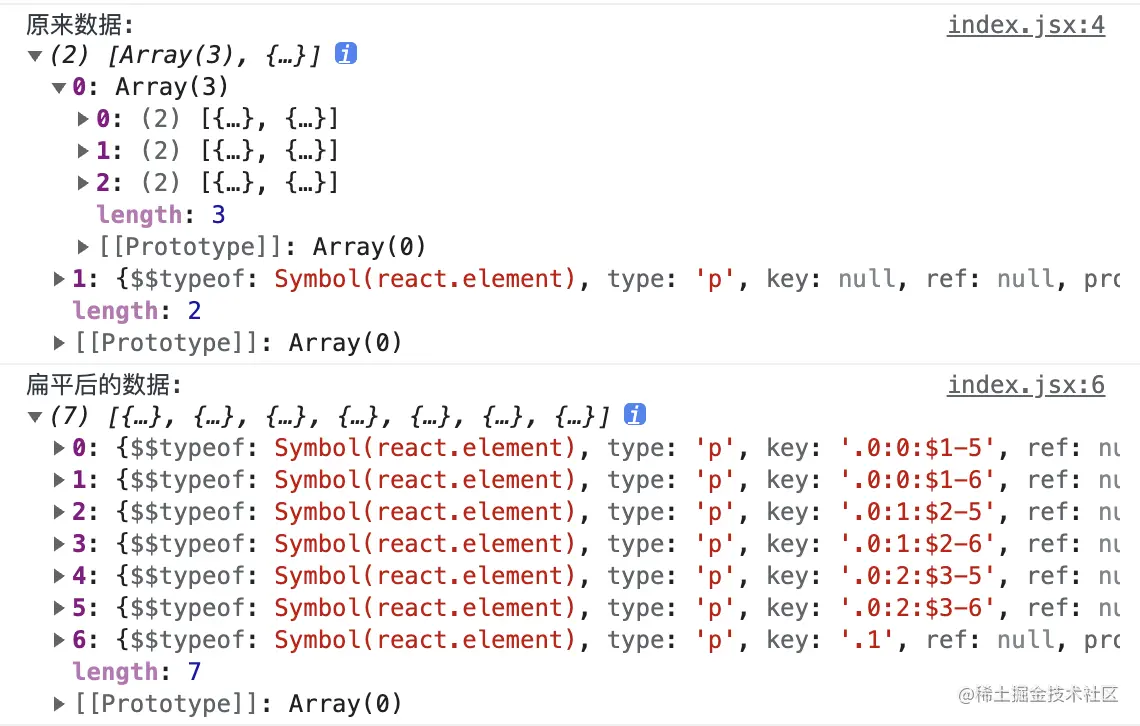The width and height of the screenshot is (1140, 726).
Task: Expand nested item 1: (2) [{…}, {…}]
Action: [x=84, y=152]
